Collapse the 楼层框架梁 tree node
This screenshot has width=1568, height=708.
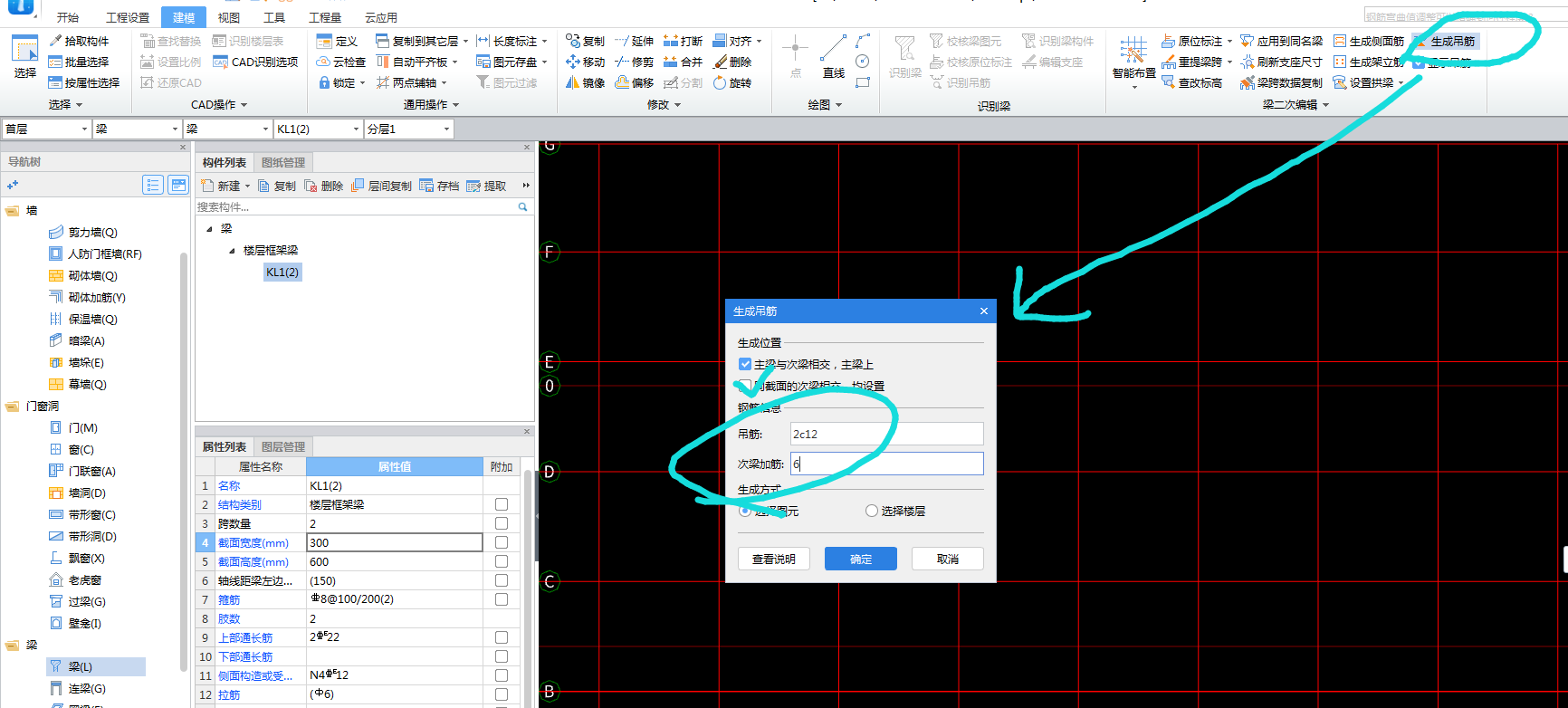(x=233, y=251)
